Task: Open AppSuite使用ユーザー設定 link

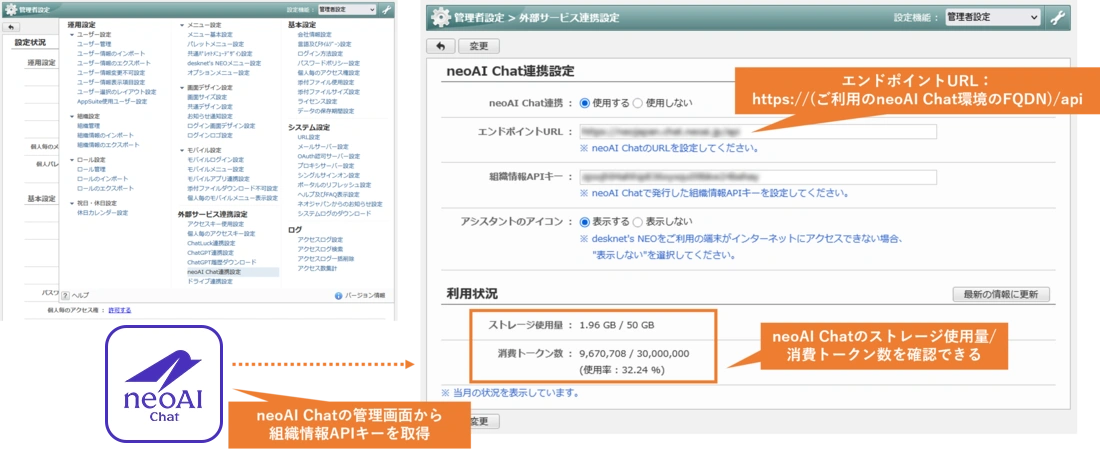Action: pyautogui.click(x=112, y=102)
